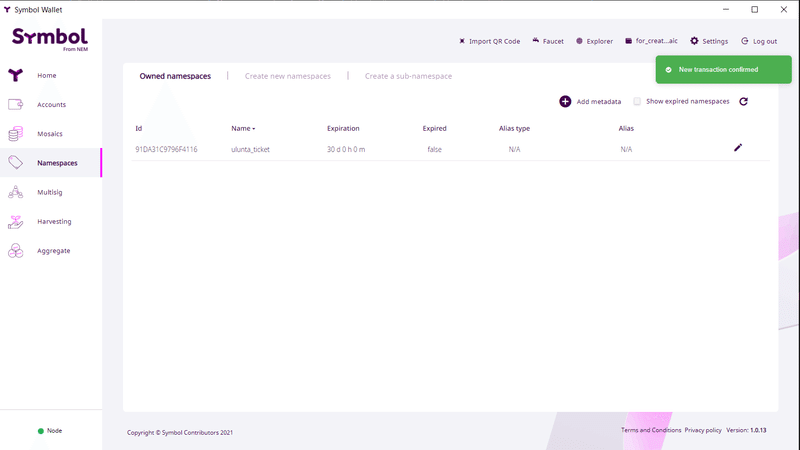Click the green Node status indicator

point(41,431)
